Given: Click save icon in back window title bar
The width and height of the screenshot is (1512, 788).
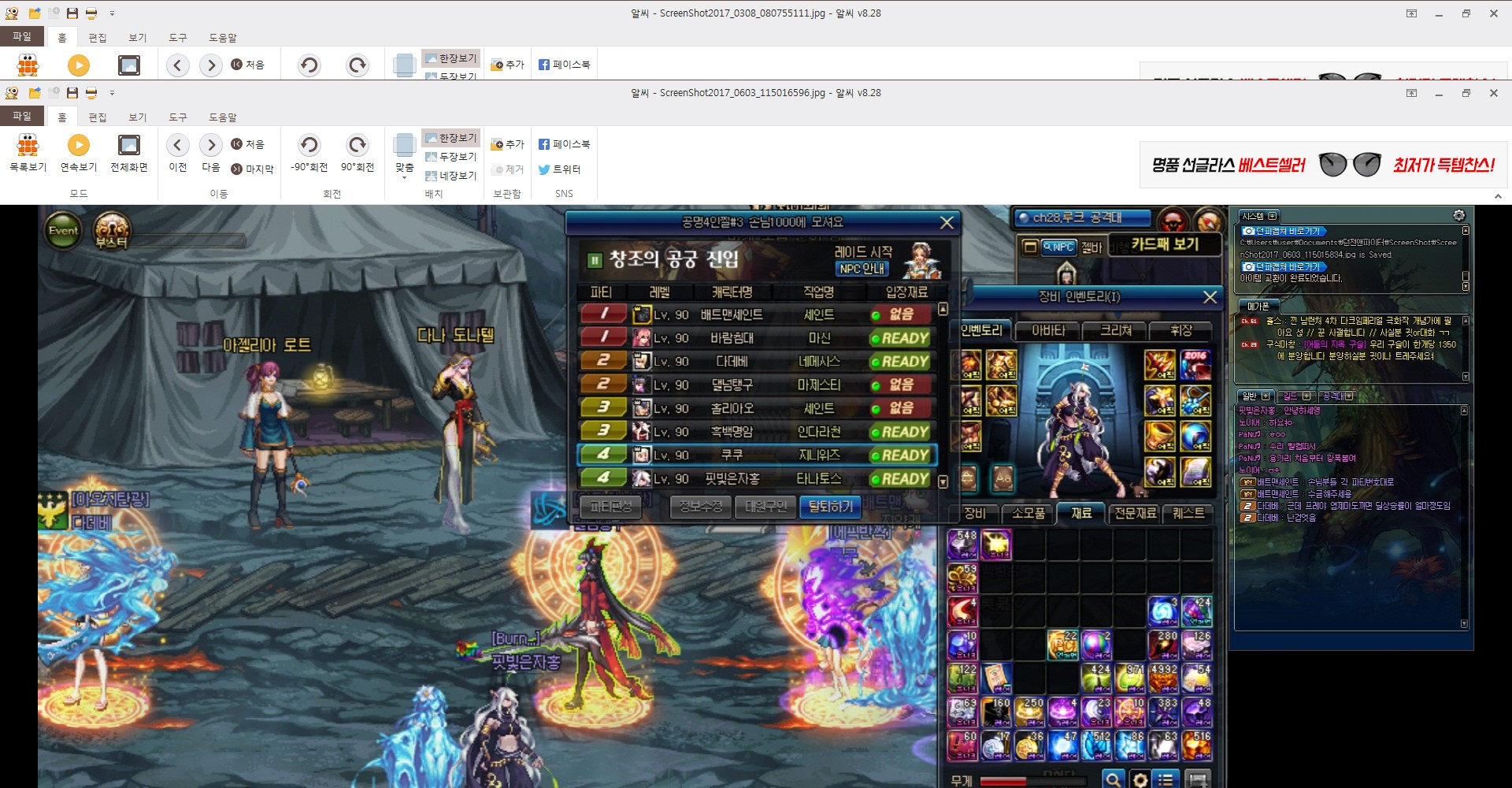Looking at the screenshot, I should click(x=72, y=13).
